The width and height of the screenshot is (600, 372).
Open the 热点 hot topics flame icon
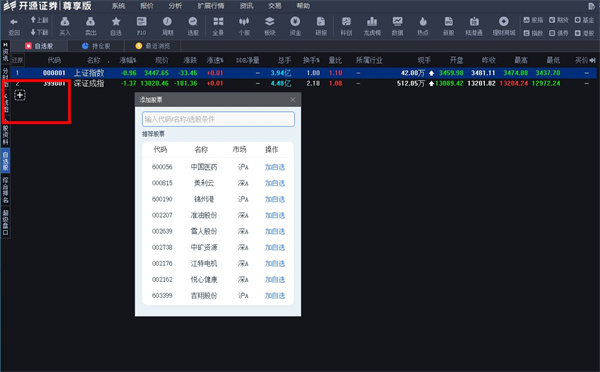[423, 22]
